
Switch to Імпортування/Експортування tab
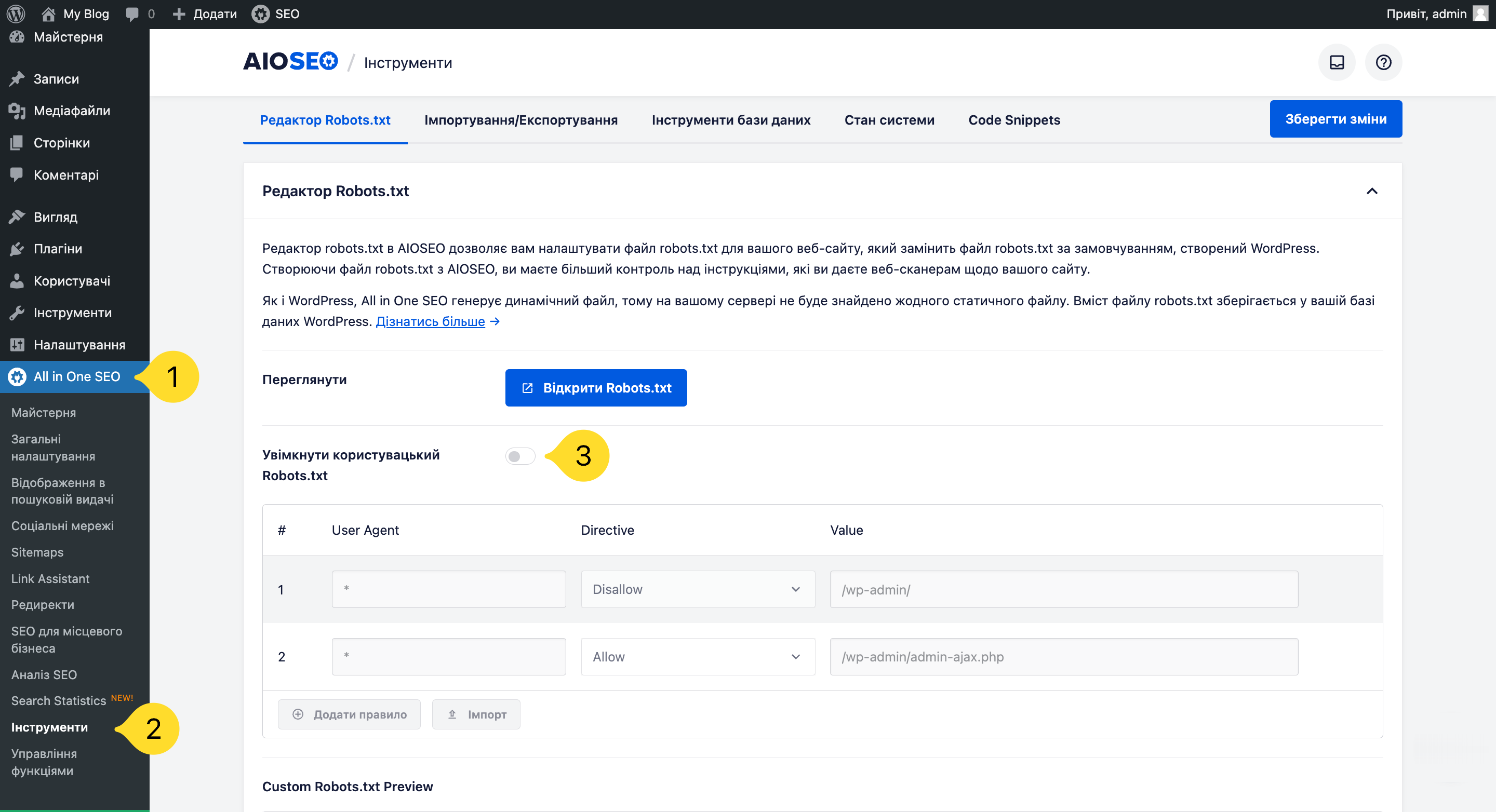(x=520, y=120)
